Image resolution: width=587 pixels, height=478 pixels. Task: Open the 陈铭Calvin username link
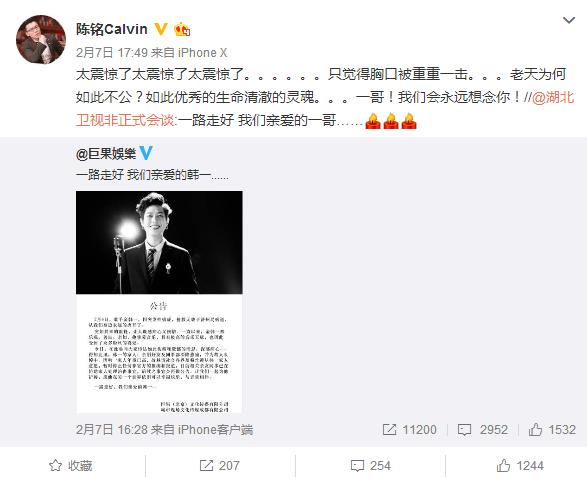tap(112, 29)
